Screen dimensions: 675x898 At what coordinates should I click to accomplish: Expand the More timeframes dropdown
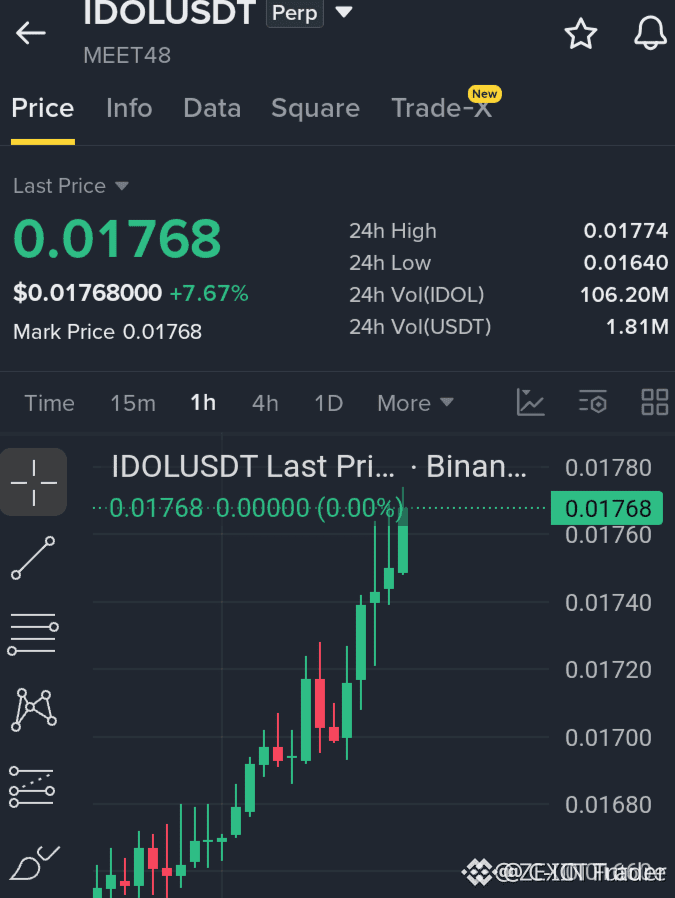(x=415, y=403)
